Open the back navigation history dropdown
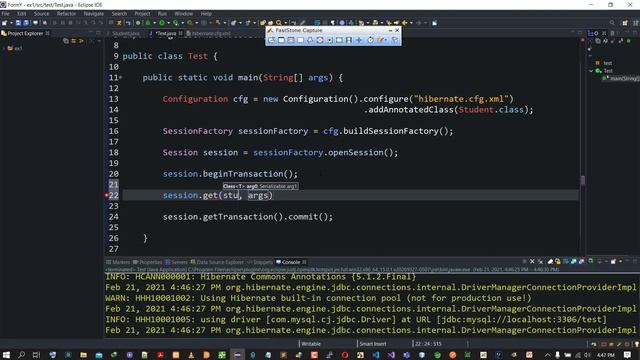Image resolution: width=640 pixels, height=360 pixels. (x=411, y=23)
